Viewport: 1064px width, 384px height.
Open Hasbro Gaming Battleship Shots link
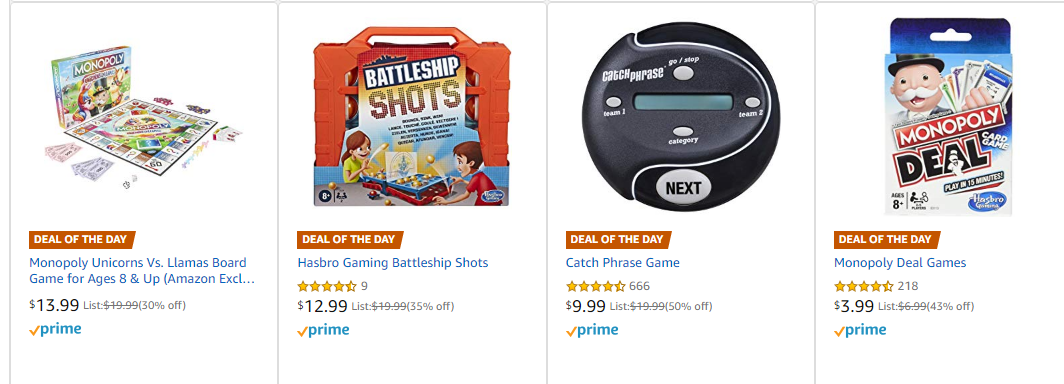coord(393,263)
